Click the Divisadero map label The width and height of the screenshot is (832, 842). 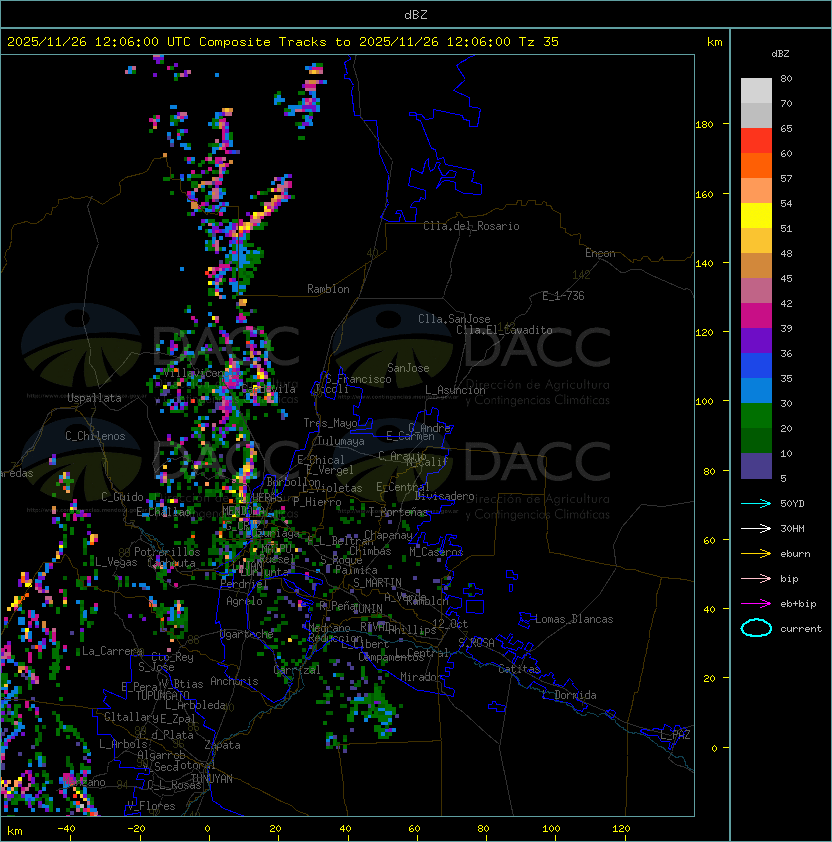click(x=444, y=496)
